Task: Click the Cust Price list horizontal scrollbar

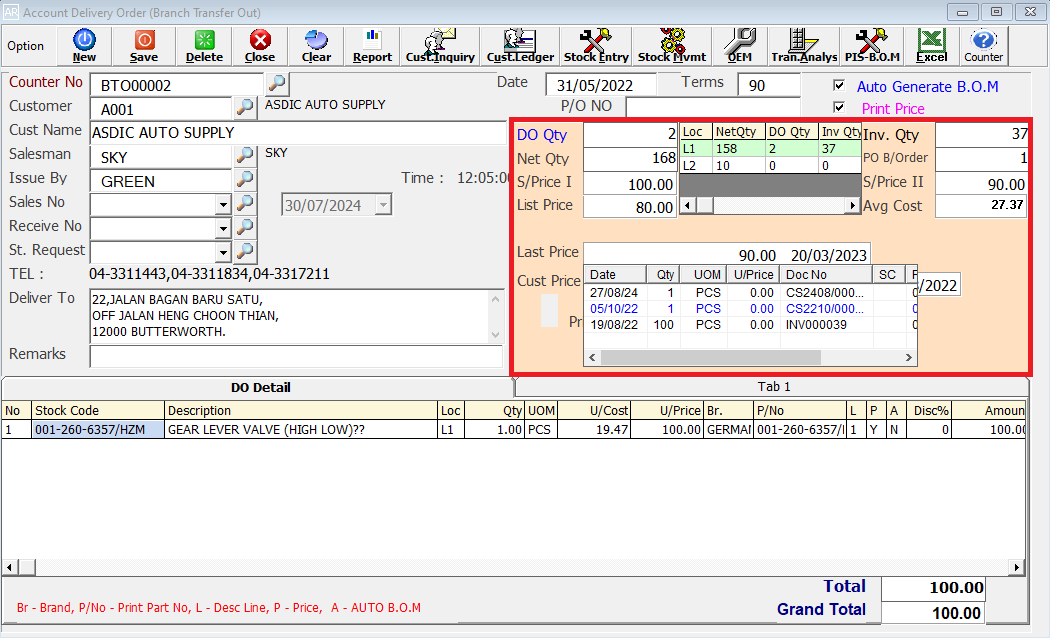Action: [750, 357]
